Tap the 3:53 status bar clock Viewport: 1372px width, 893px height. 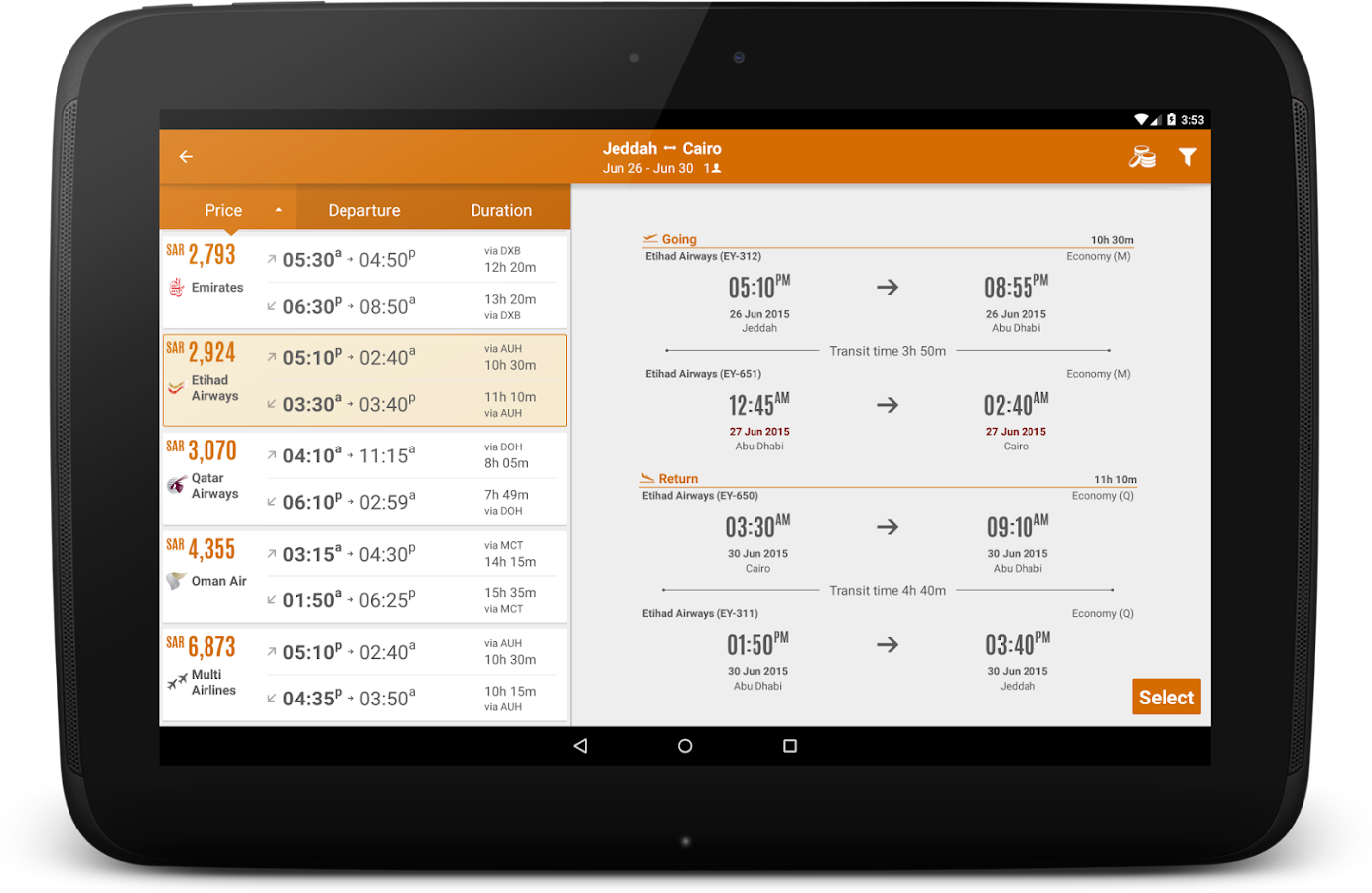(x=1192, y=120)
